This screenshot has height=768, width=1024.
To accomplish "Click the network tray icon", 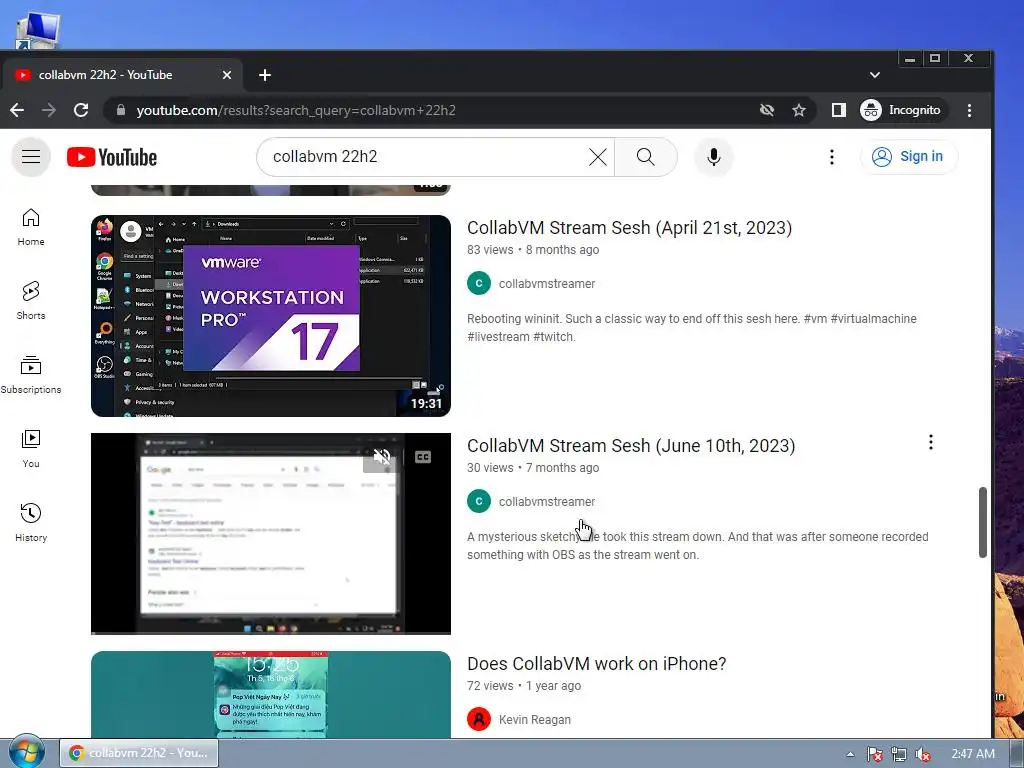I will 899,754.
